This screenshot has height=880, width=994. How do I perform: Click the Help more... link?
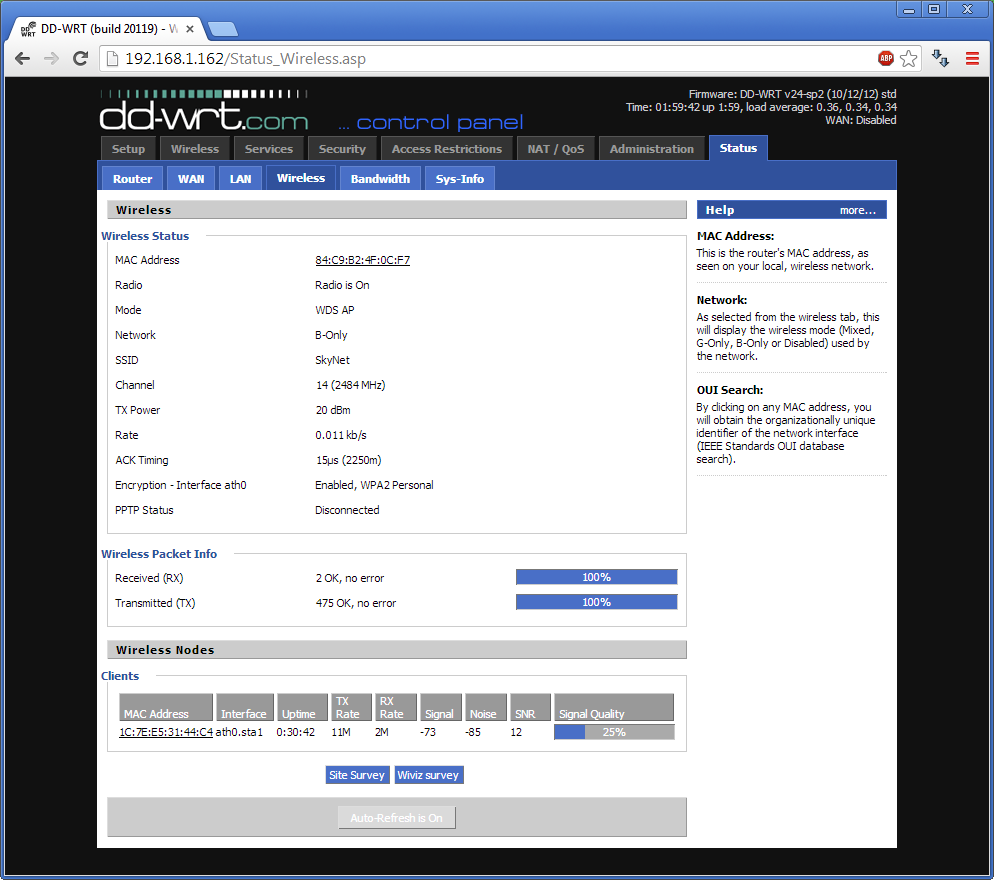858,210
